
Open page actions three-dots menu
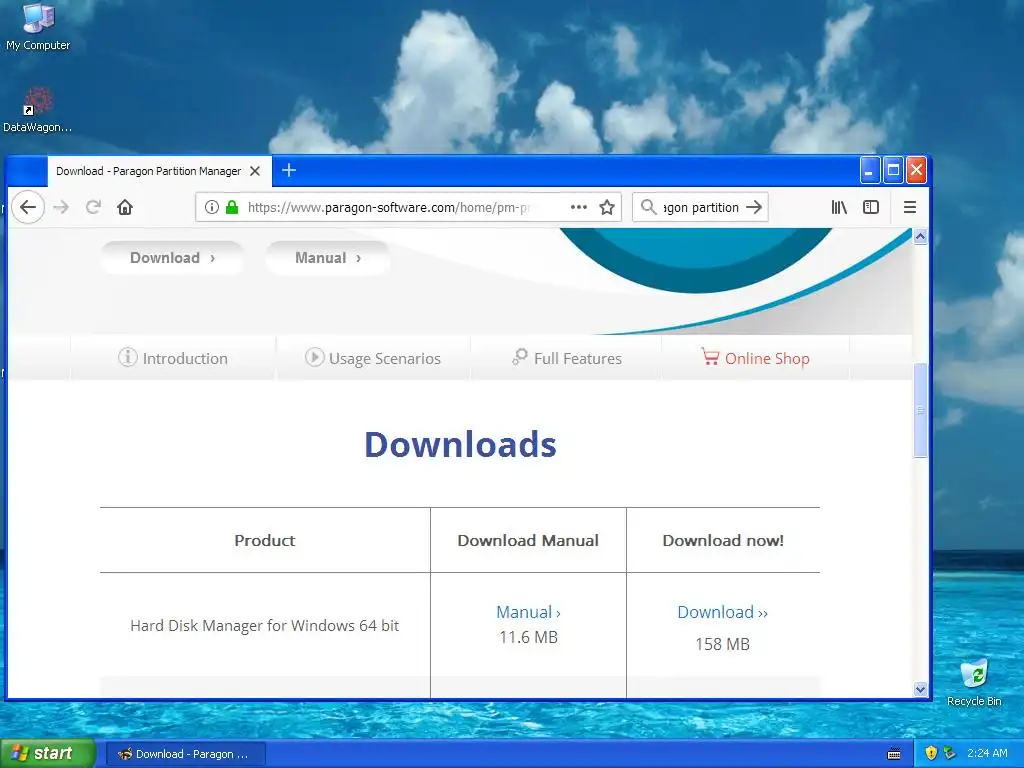click(579, 207)
